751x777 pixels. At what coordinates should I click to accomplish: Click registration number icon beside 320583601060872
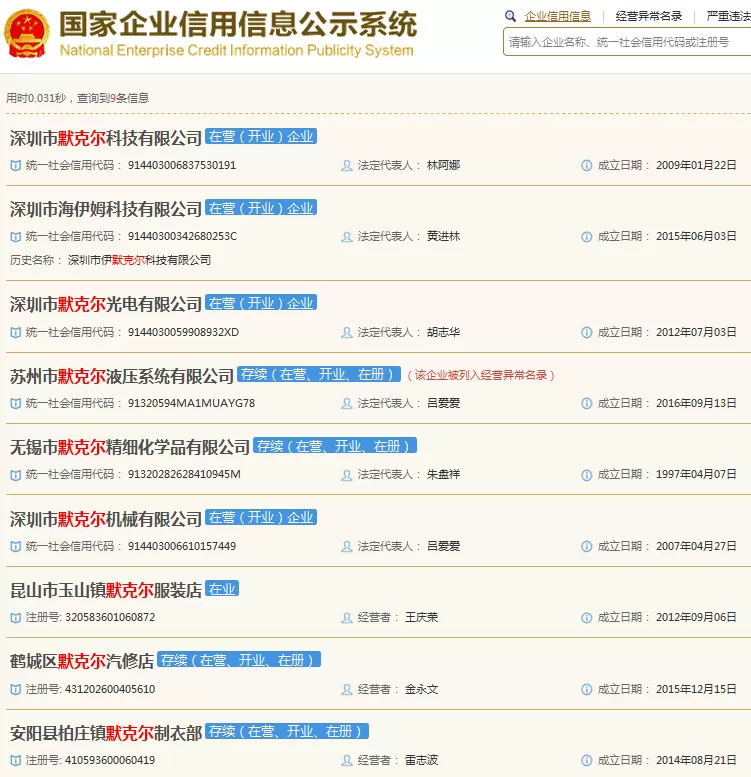16,617
